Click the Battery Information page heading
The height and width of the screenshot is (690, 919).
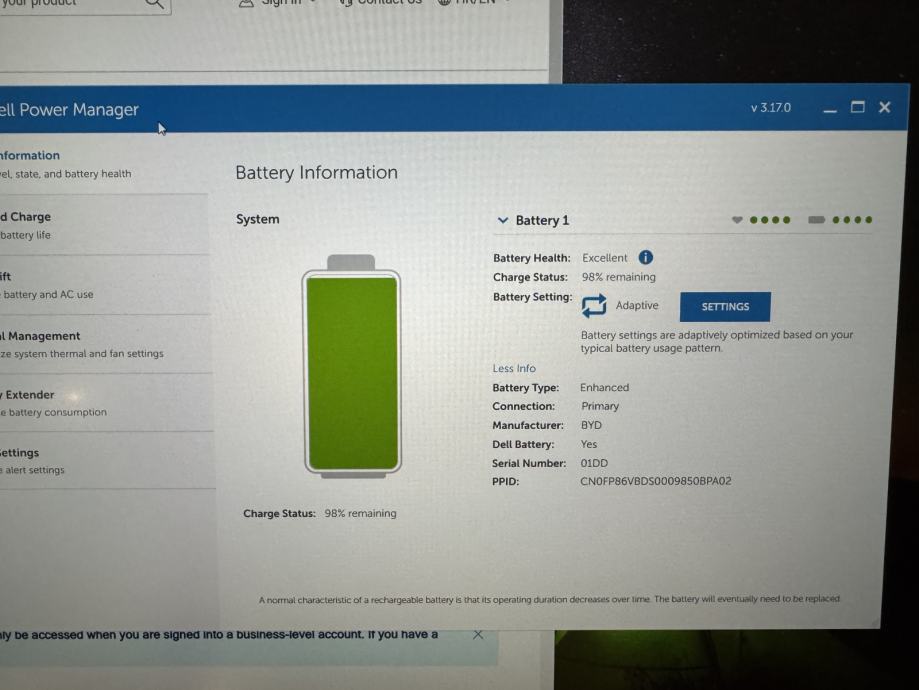(316, 173)
